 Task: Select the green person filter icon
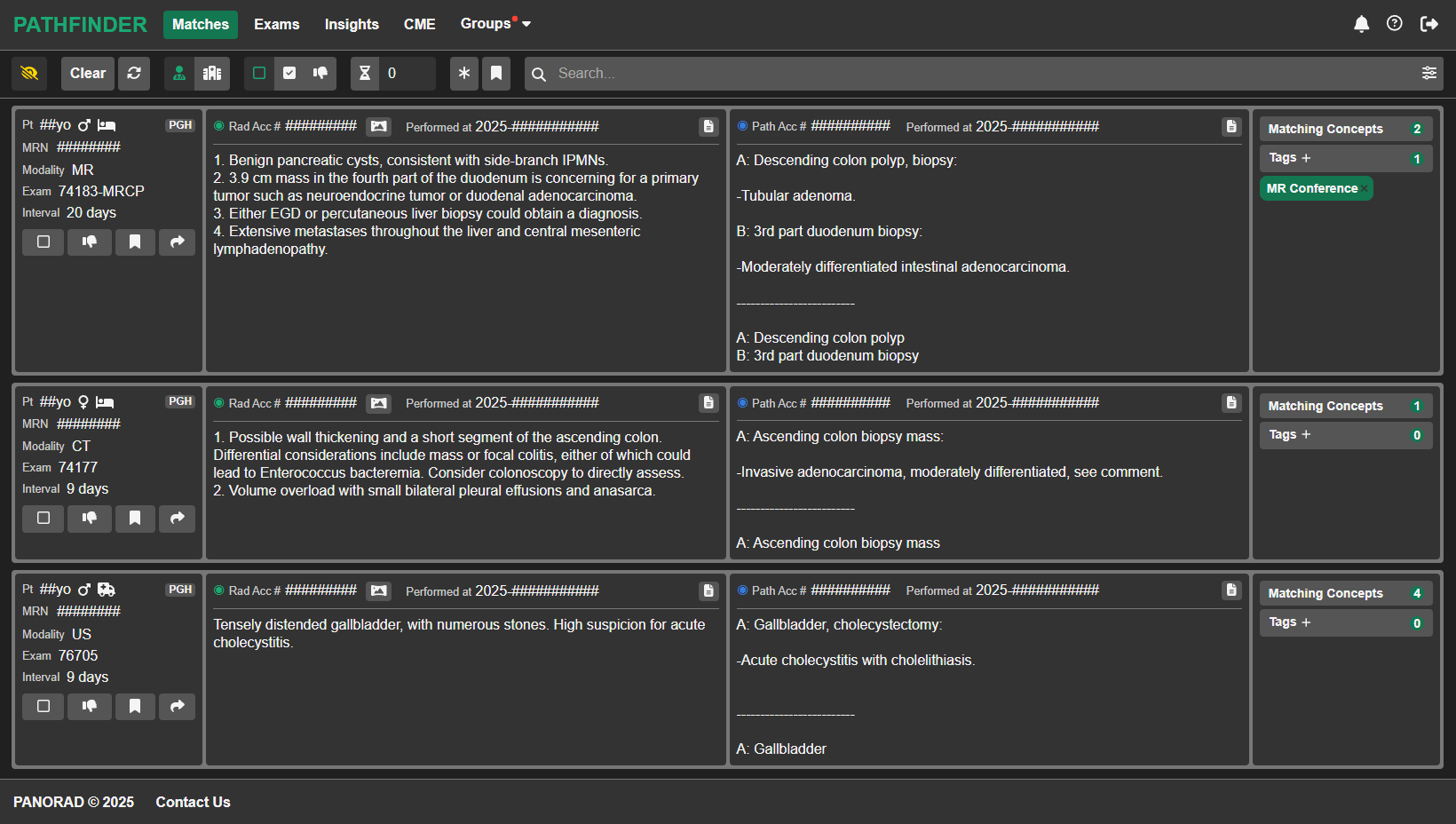[x=179, y=74]
